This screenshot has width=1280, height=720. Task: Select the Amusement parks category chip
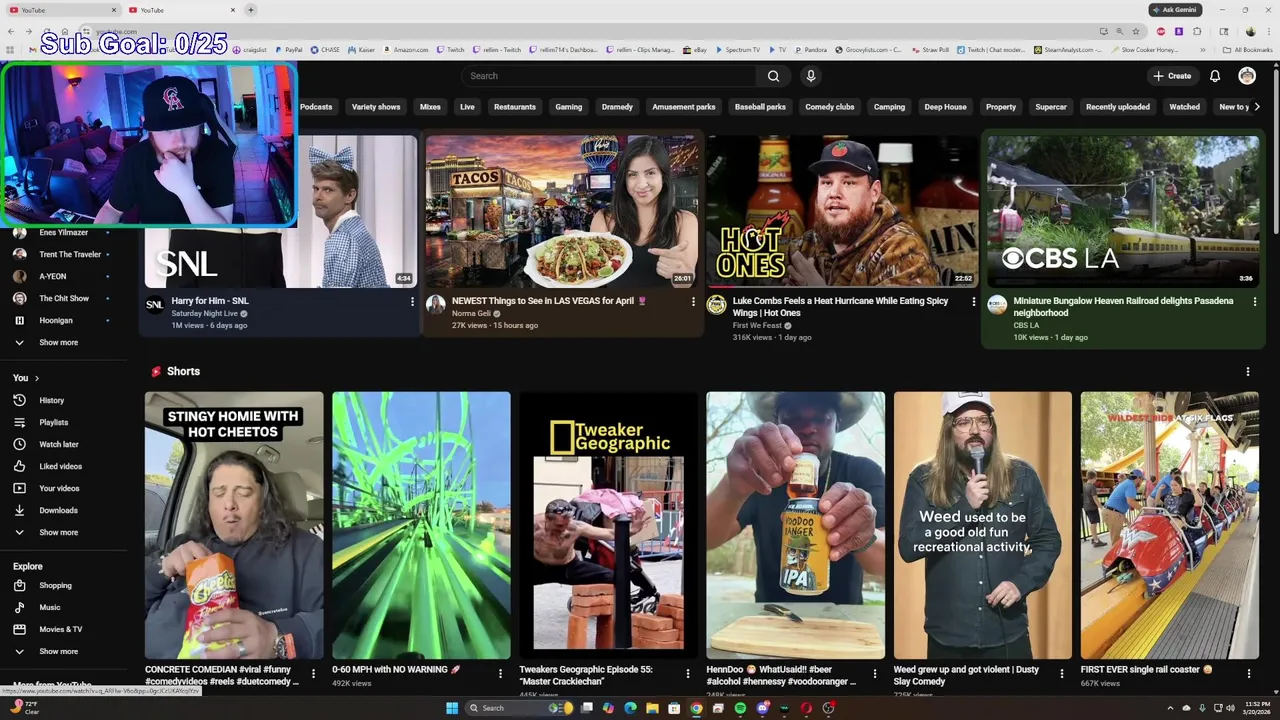click(684, 107)
